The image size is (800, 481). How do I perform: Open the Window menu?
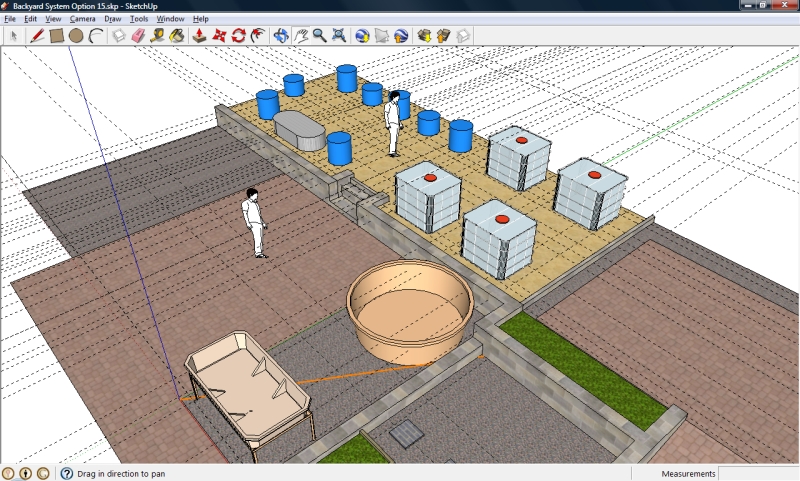click(x=171, y=19)
